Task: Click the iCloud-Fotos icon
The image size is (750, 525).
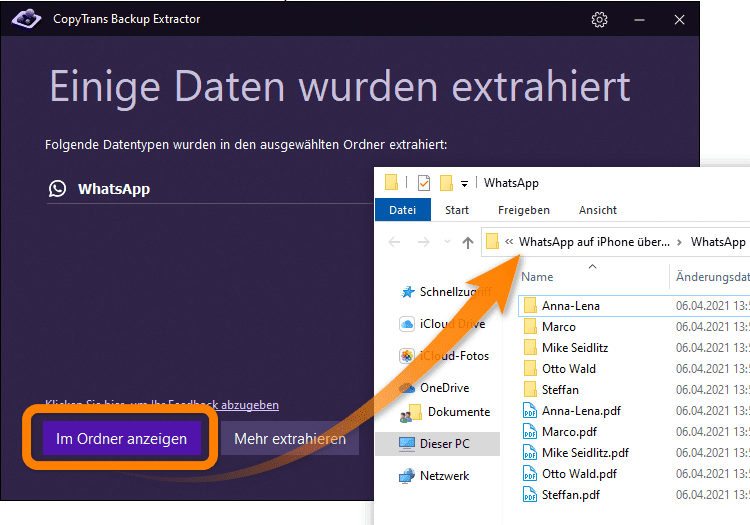Action: point(407,356)
